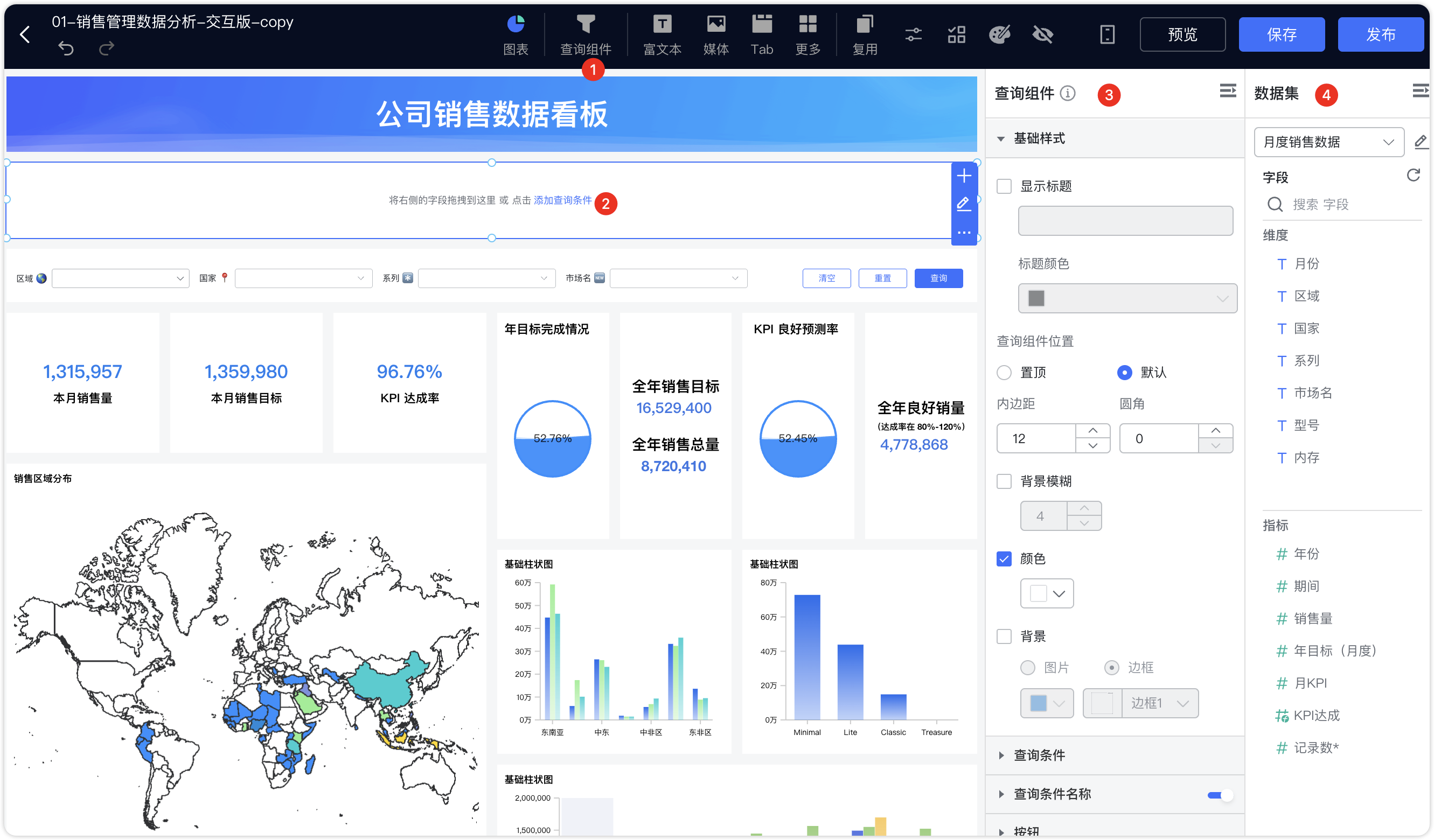The image size is (1434, 840).
Task: Enable the 背景 checkbox
Action: tap(1004, 636)
